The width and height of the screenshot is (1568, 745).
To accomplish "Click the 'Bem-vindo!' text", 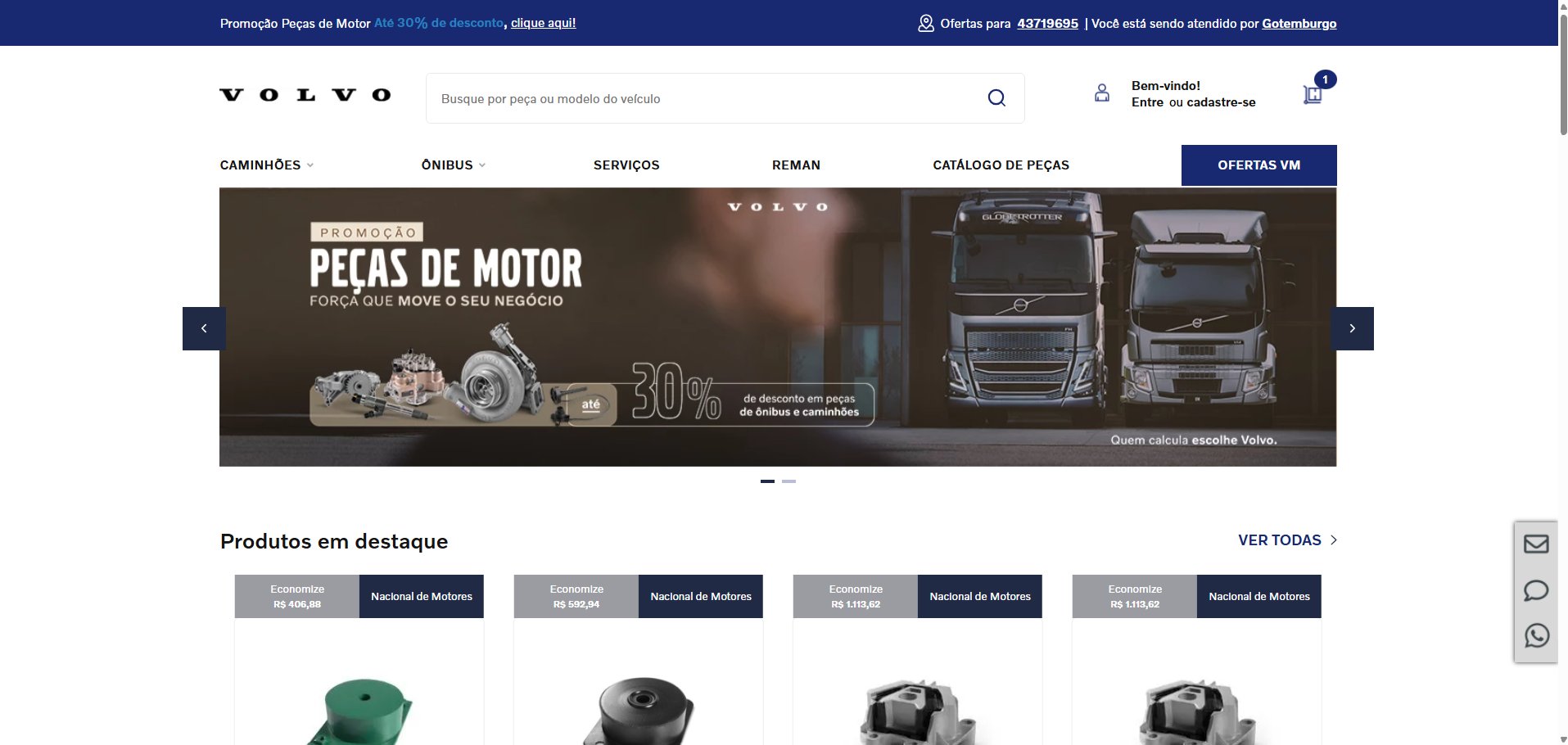I will coord(1166,86).
